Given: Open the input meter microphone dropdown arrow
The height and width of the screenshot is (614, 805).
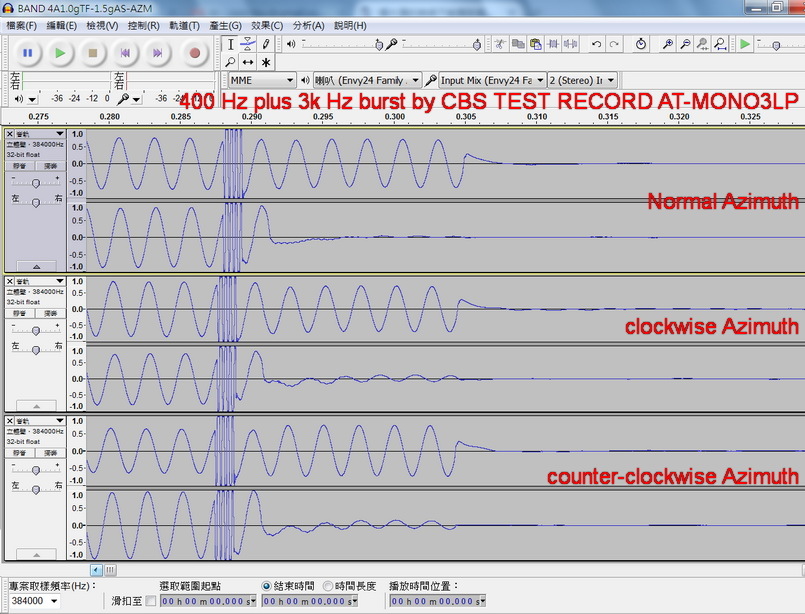Looking at the screenshot, I should [136, 99].
